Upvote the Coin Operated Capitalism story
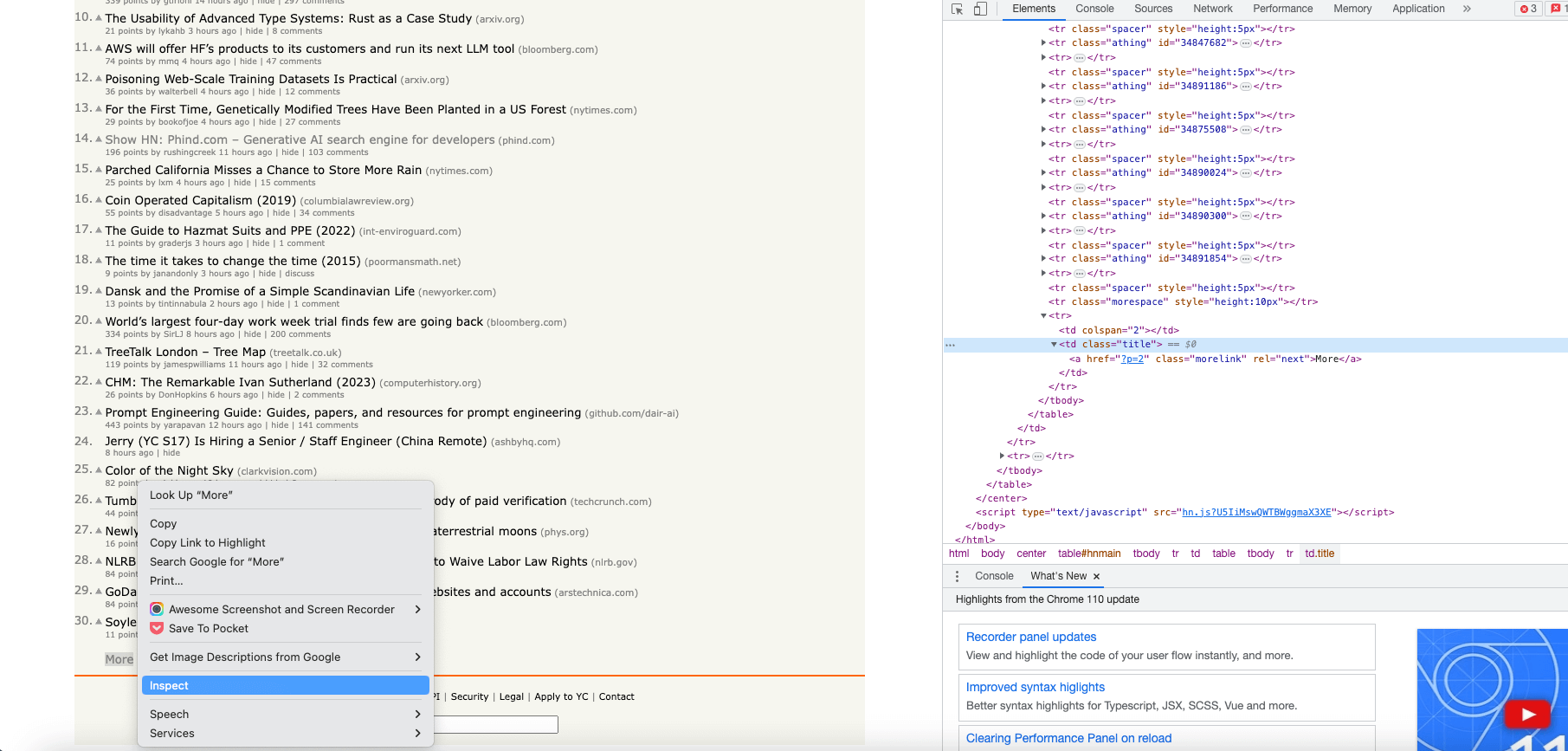Viewport: 1568px width, 751px height. tap(99, 199)
